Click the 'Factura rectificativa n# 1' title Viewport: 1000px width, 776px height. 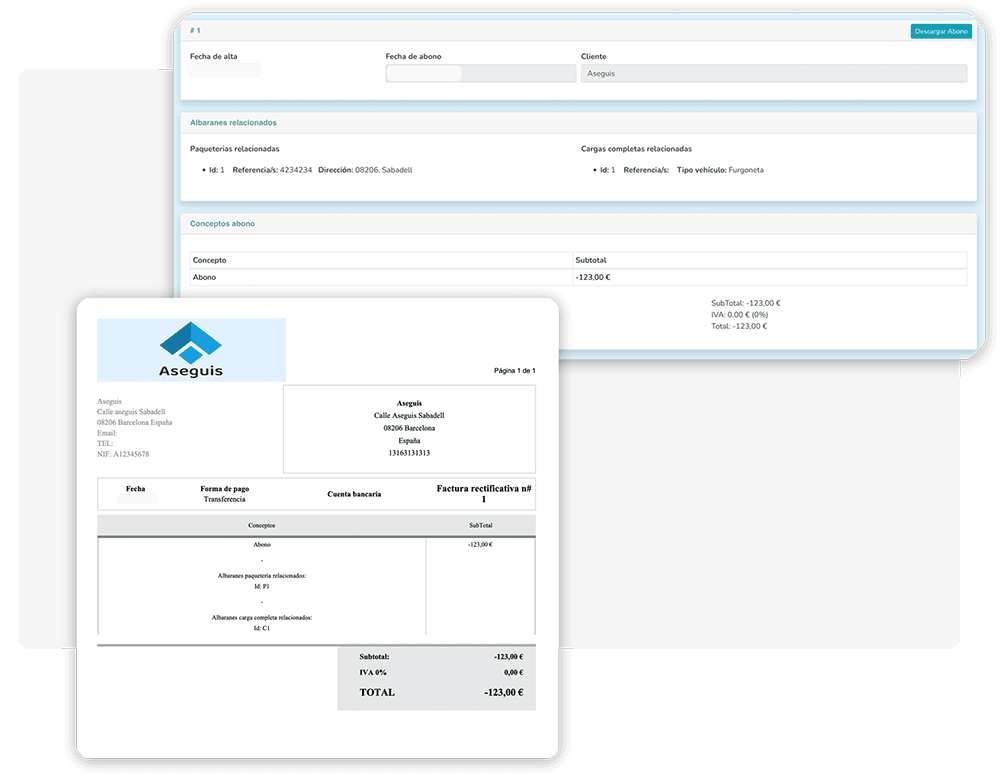(483, 494)
